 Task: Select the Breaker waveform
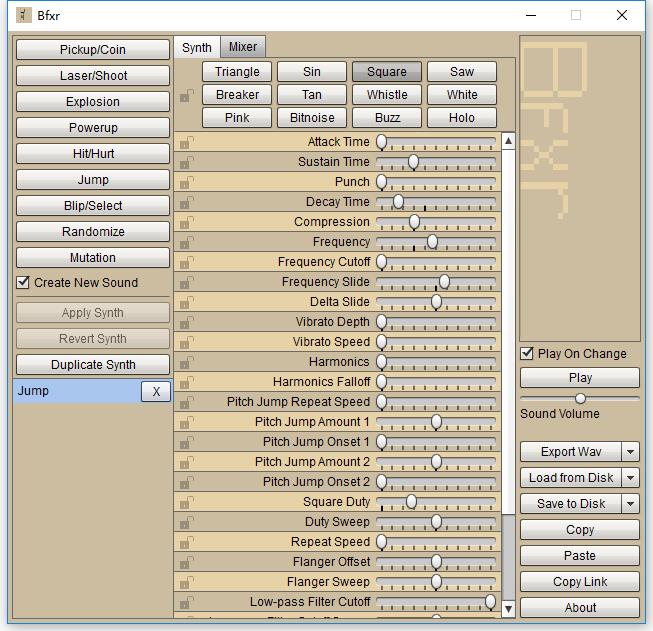(x=237, y=95)
